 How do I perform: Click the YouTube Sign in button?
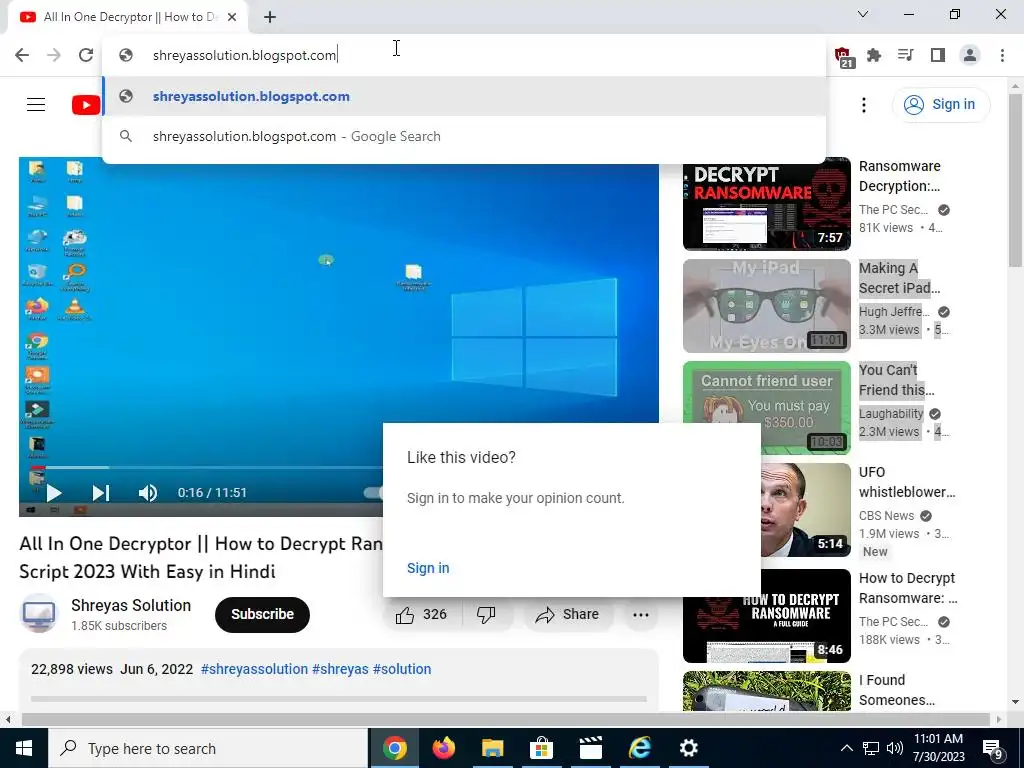tap(941, 104)
